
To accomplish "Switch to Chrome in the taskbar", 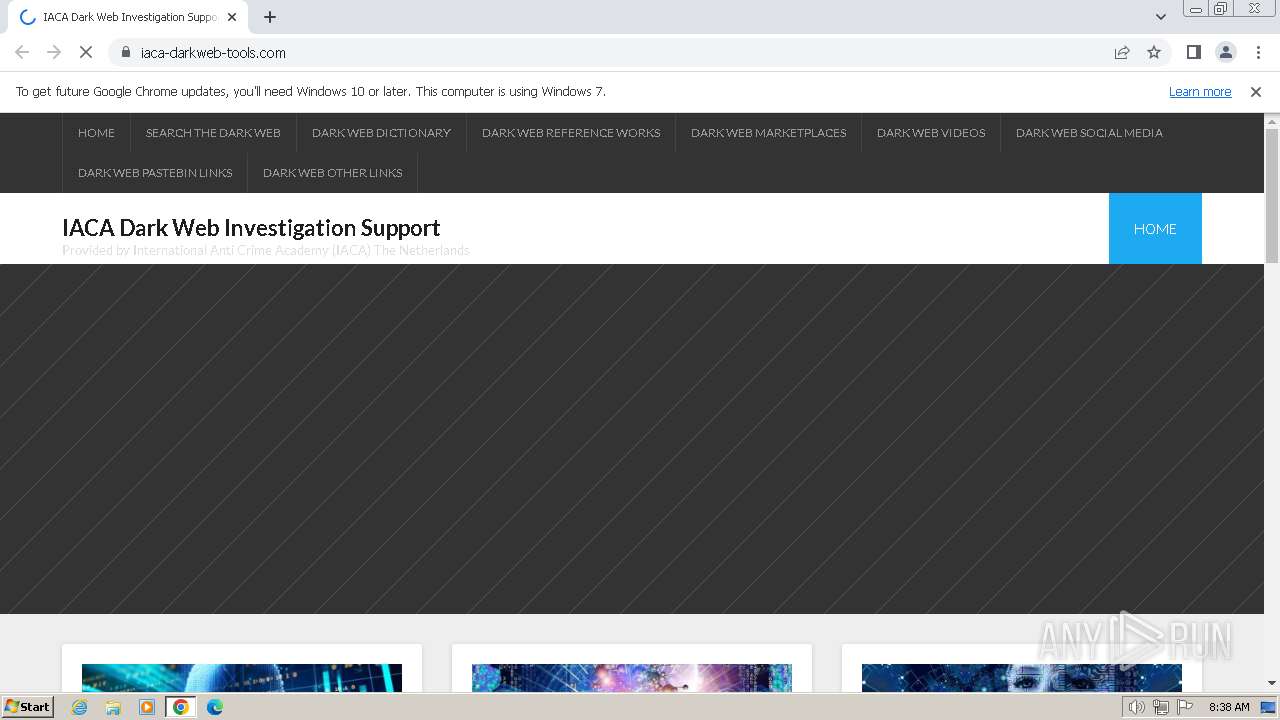I will [181, 707].
